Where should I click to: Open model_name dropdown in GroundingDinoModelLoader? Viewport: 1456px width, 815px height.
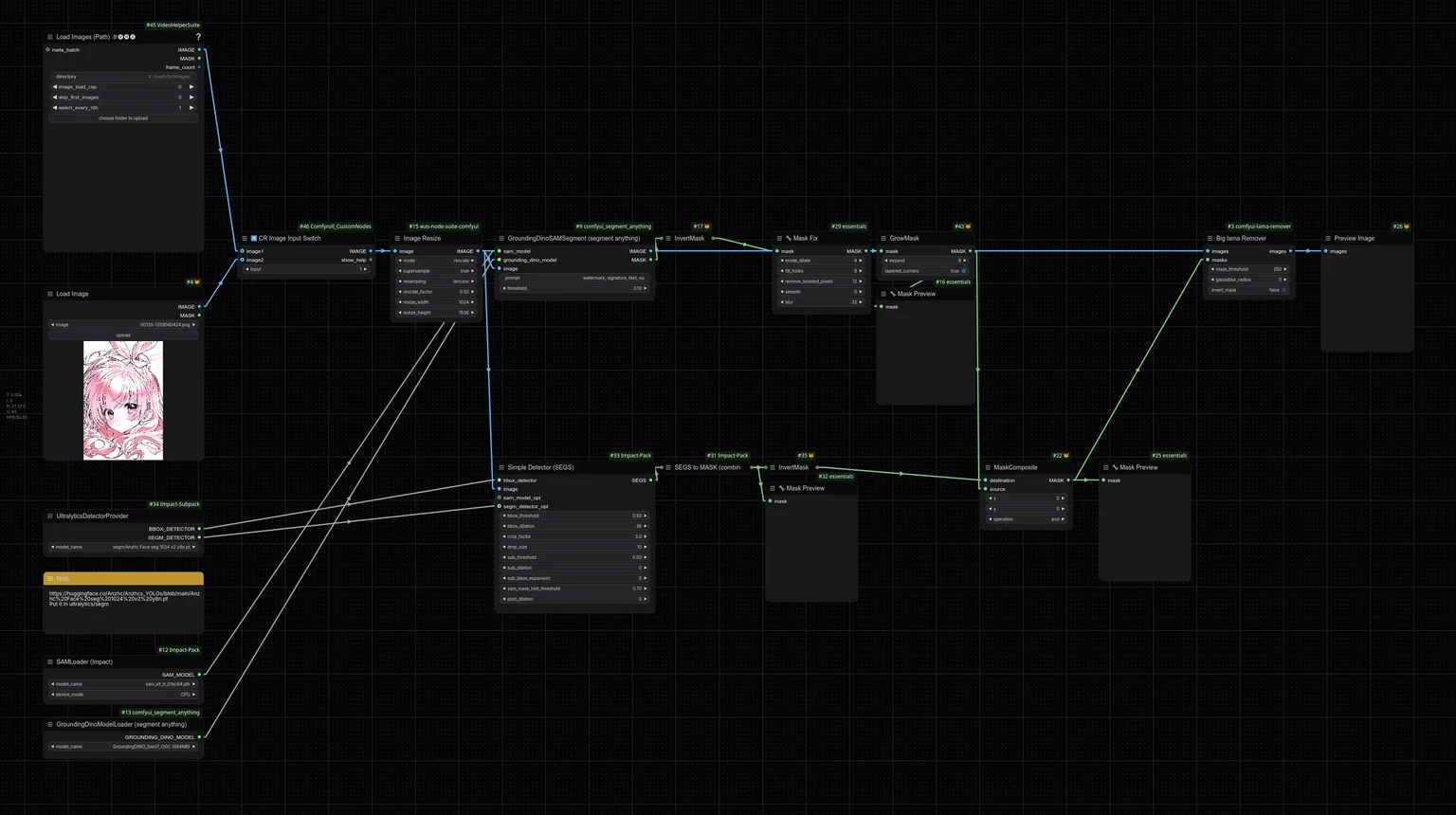123,747
